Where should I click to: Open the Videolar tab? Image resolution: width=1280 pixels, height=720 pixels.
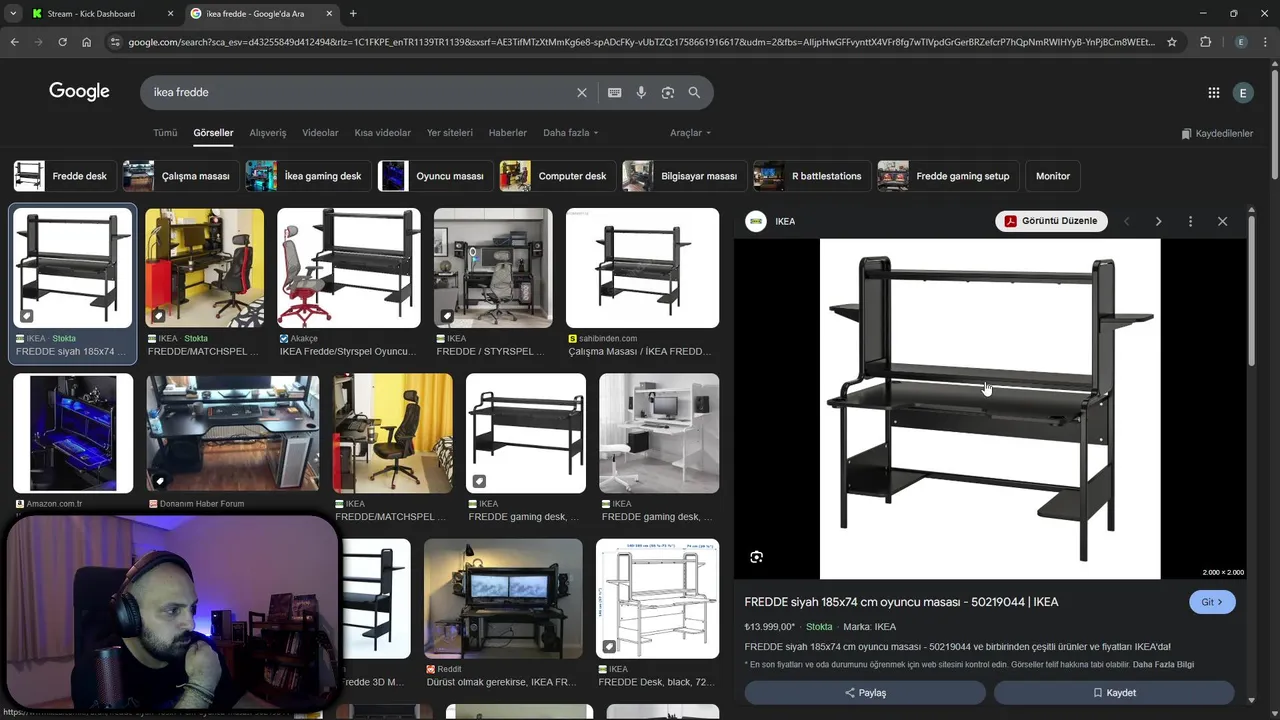coord(320,133)
